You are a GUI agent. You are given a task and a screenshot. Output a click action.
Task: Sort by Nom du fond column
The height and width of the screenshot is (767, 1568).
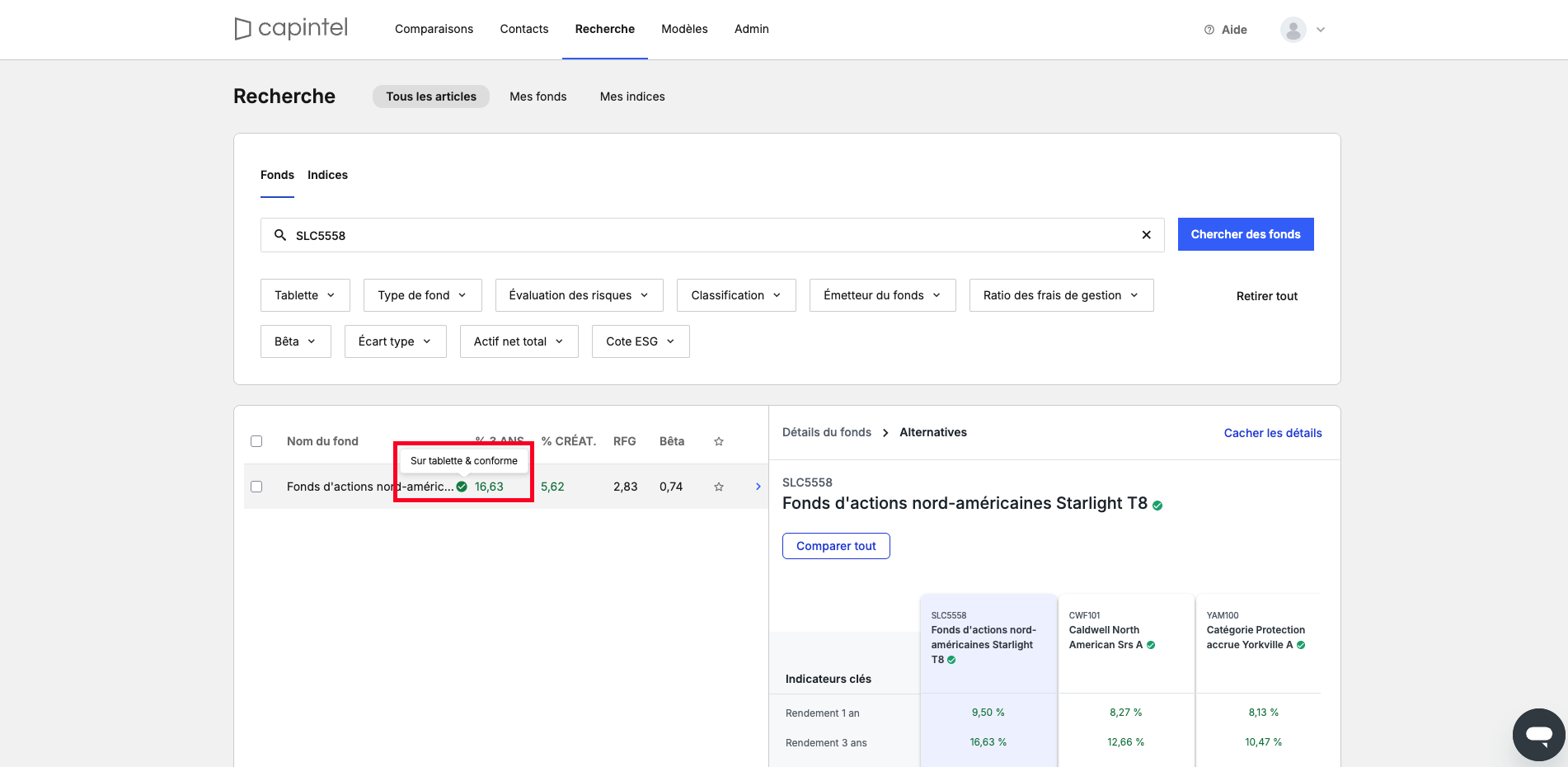[x=322, y=441]
